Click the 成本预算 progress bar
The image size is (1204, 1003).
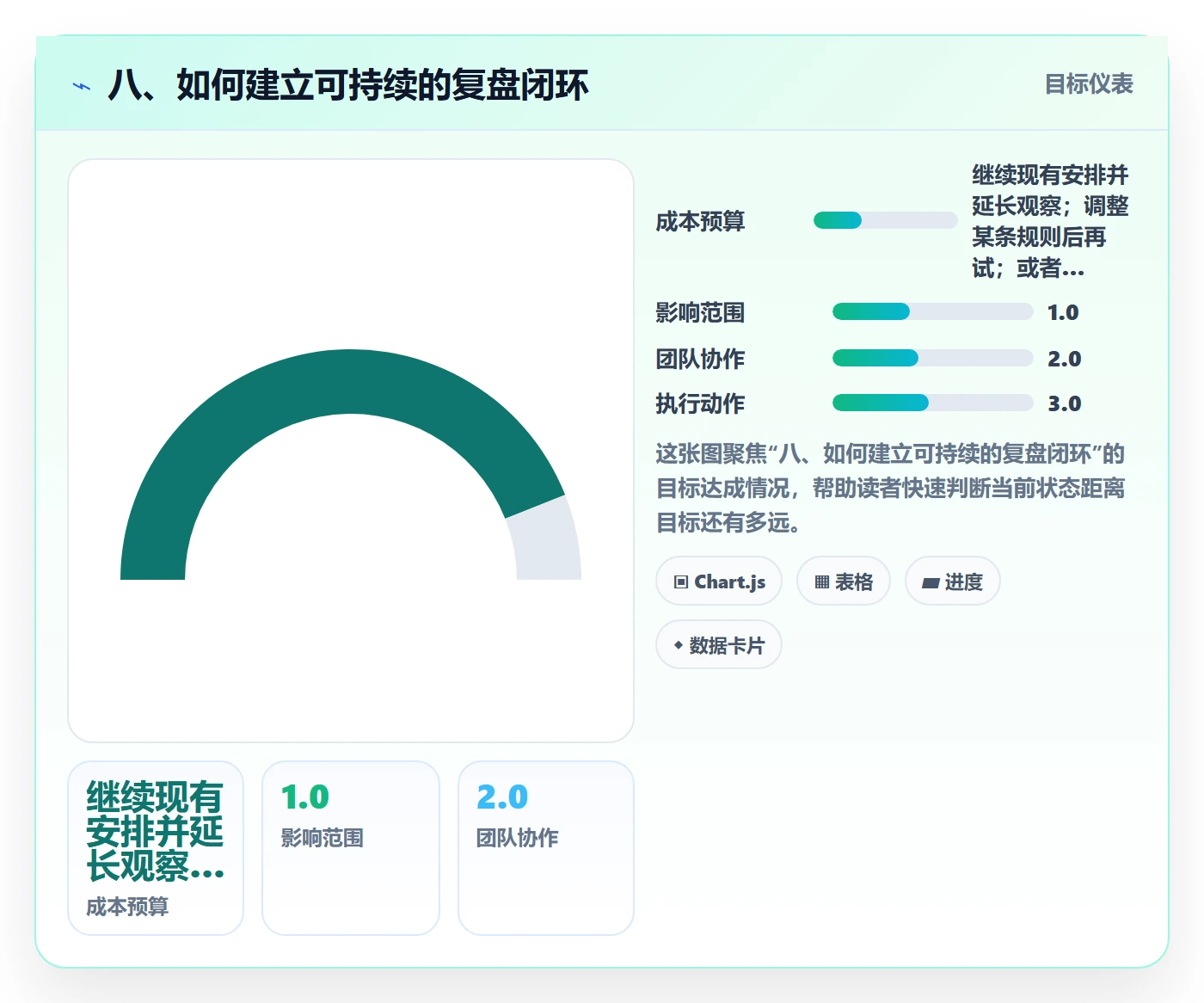point(886,220)
